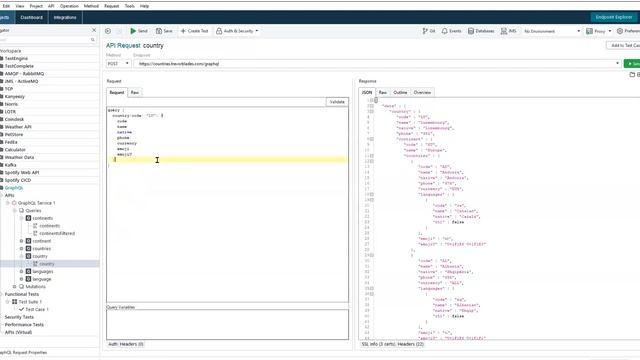
Task: Select the JMS - ActiveMQ project
Action: [x=21, y=81]
